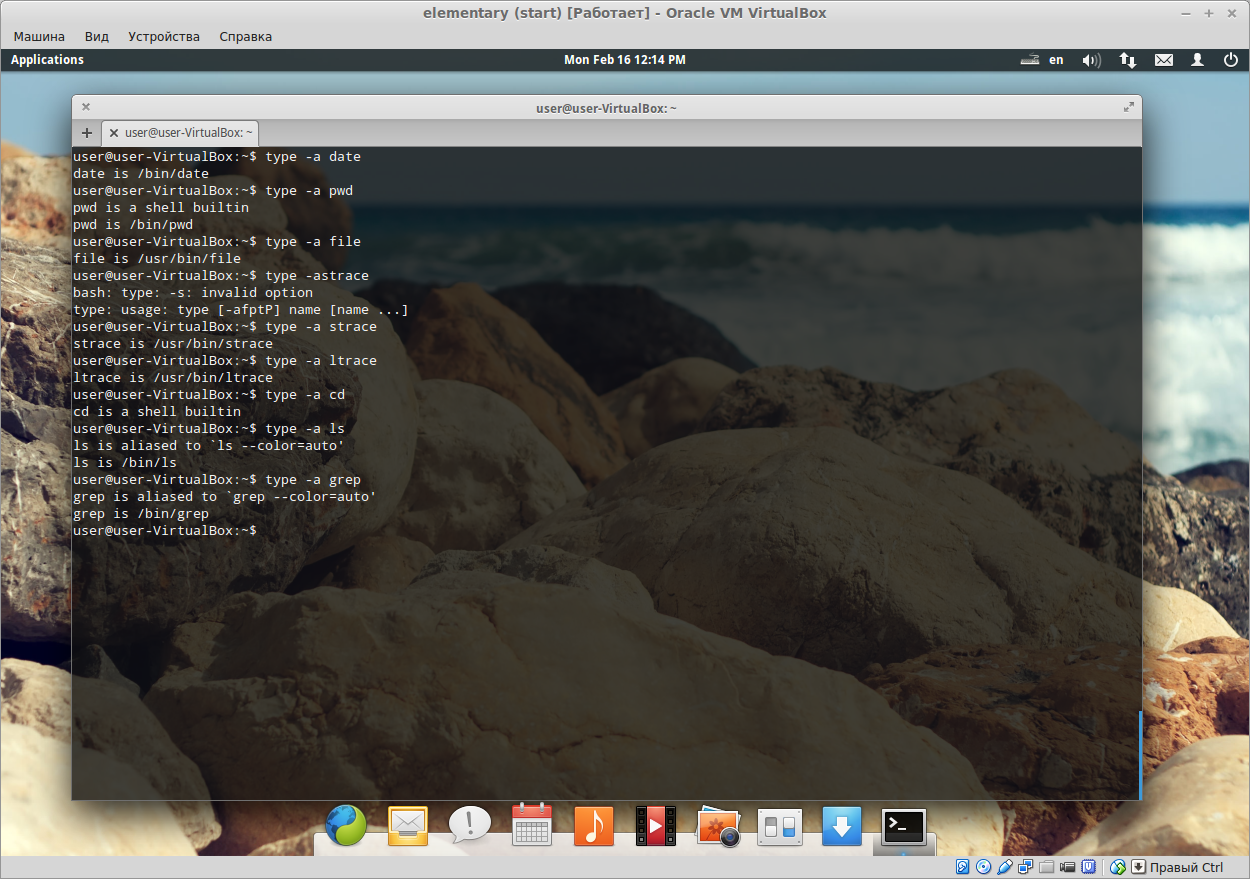Maximize the VirtualBox window with plus button

coord(1208,13)
